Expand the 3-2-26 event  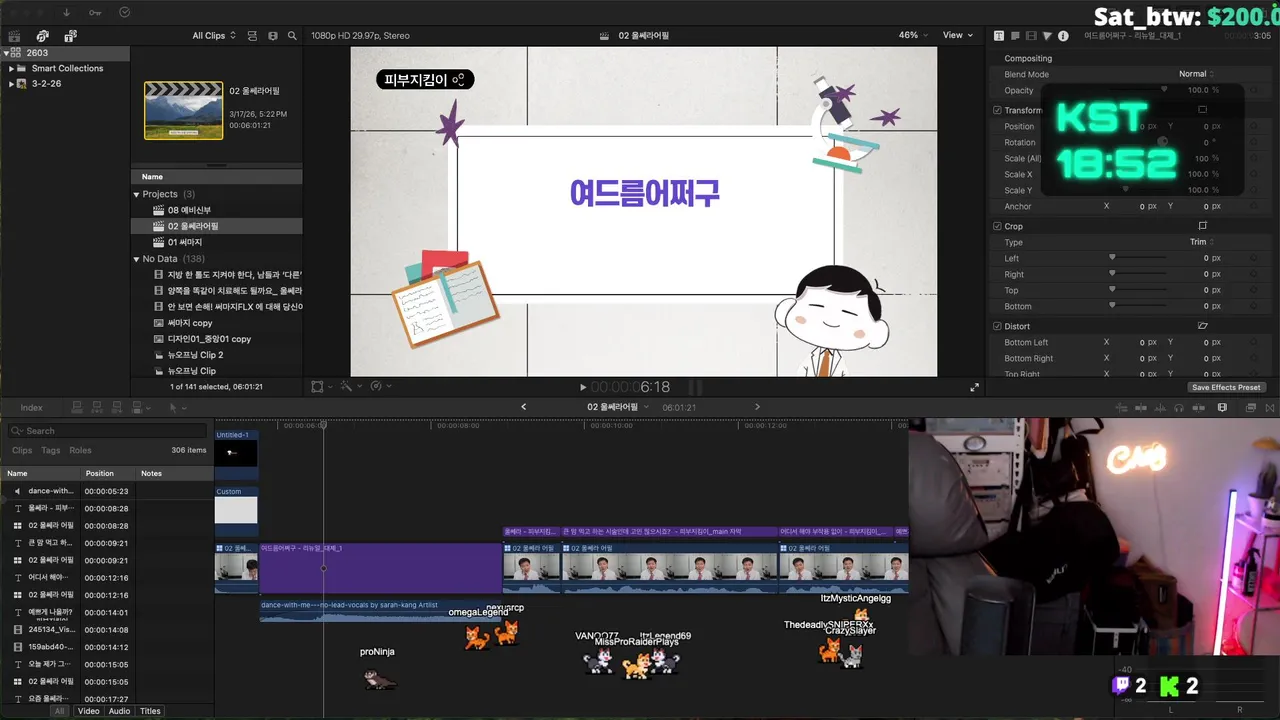11,84
